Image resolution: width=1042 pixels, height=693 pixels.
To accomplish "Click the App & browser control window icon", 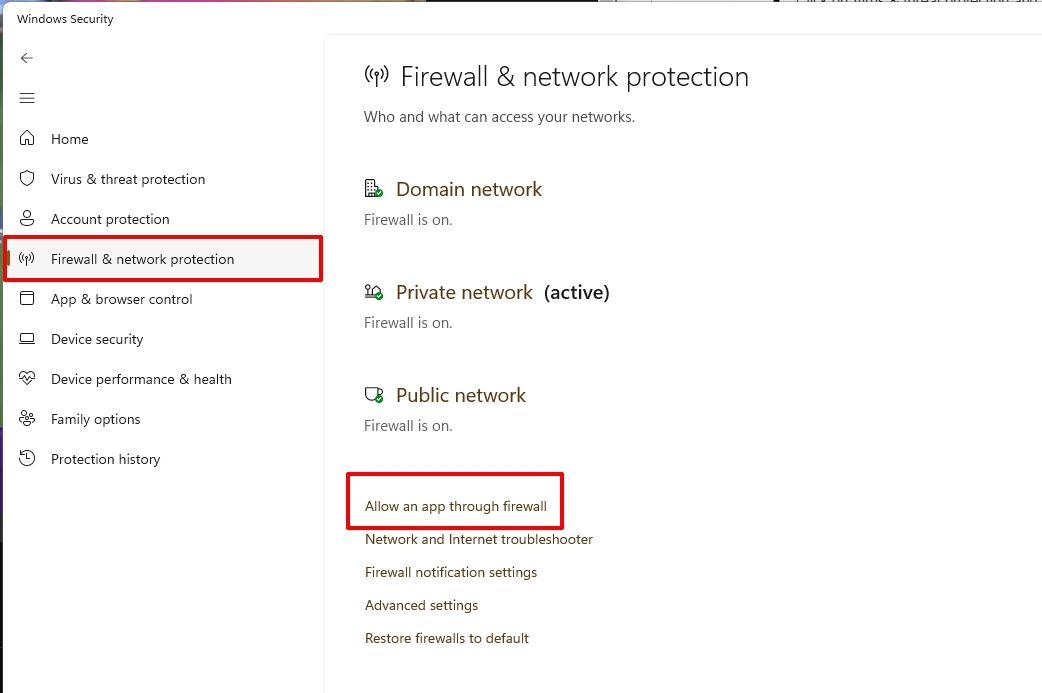I will [27, 298].
